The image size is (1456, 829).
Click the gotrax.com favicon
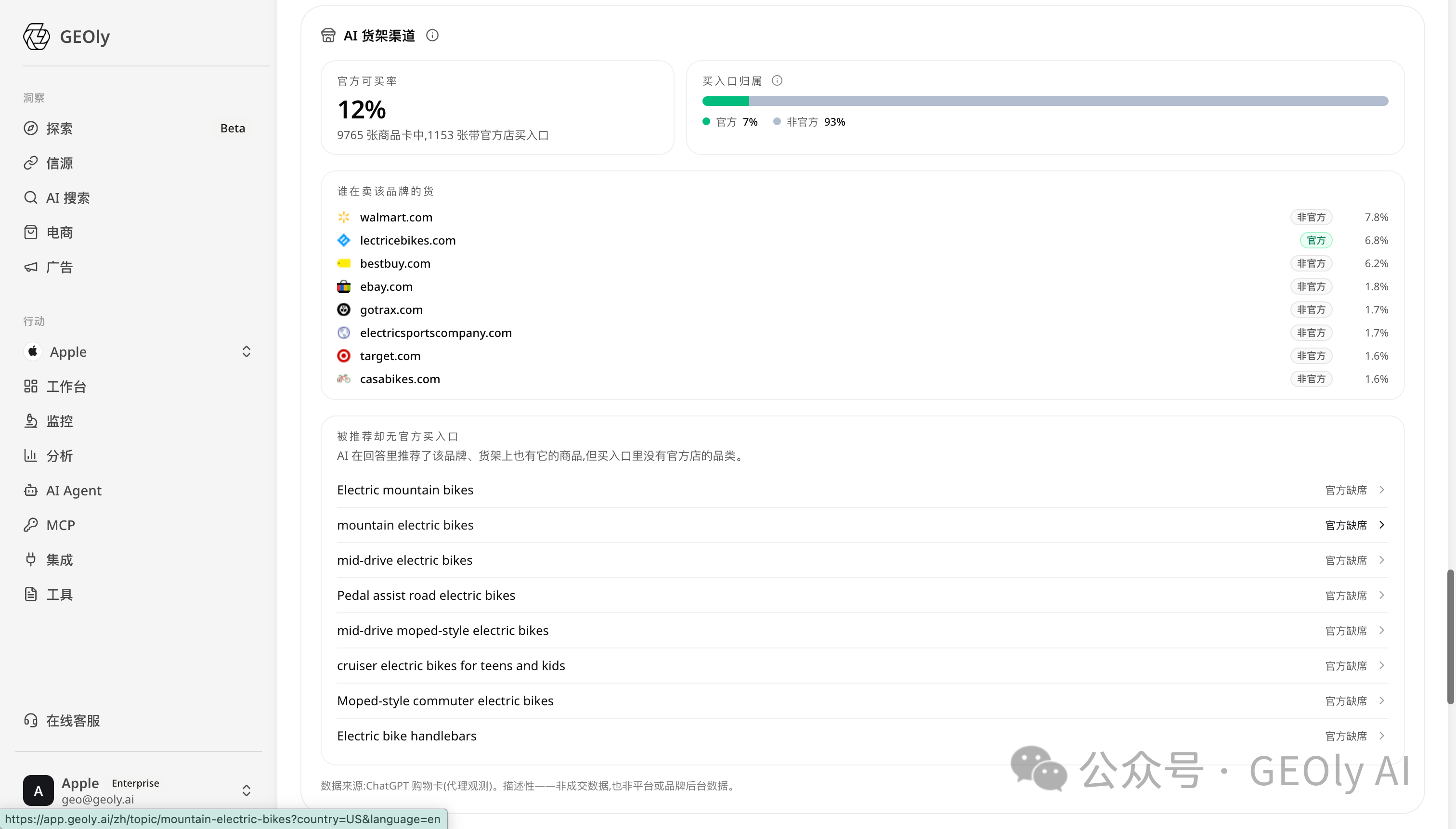(344, 309)
